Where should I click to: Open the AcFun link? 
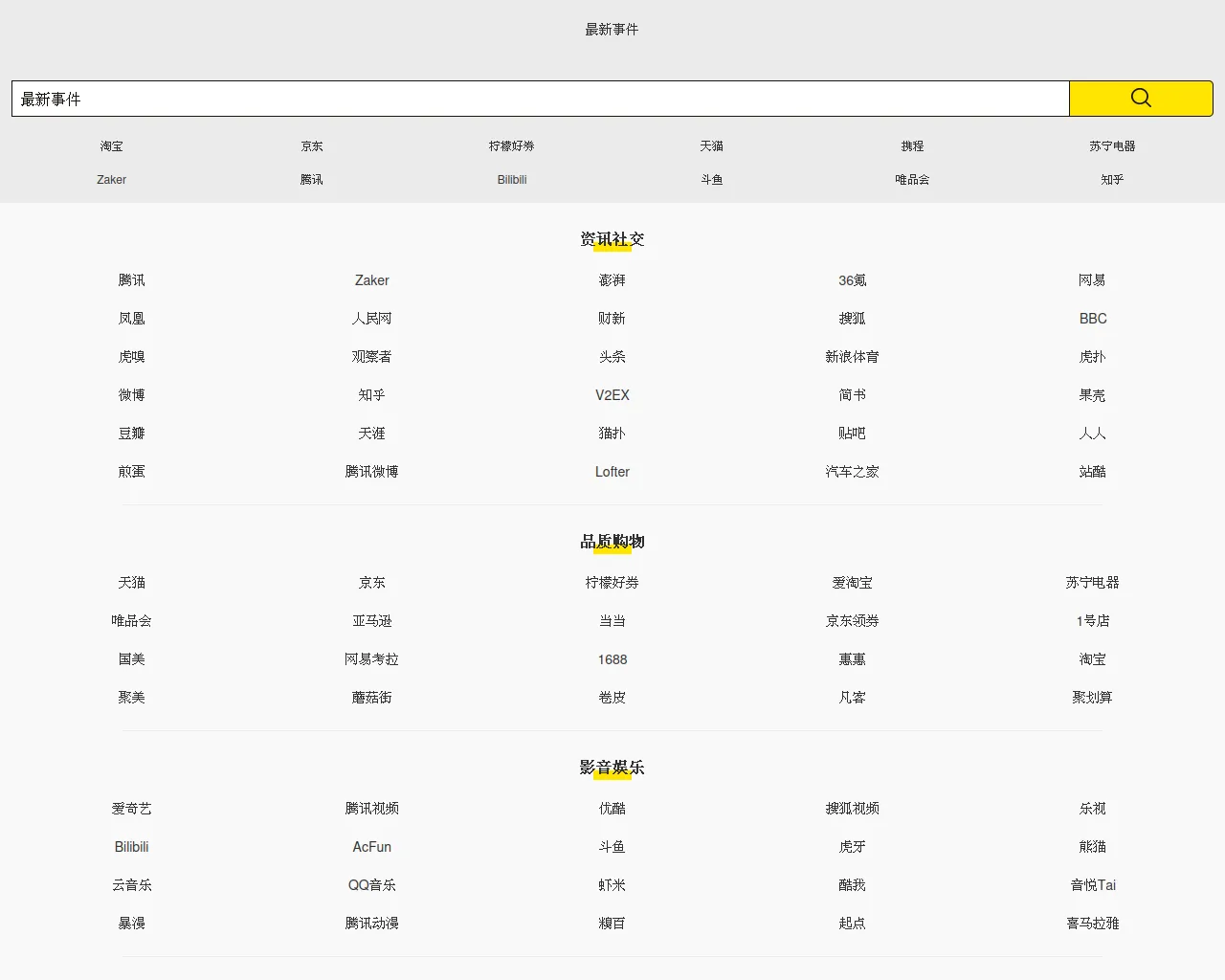click(x=372, y=847)
